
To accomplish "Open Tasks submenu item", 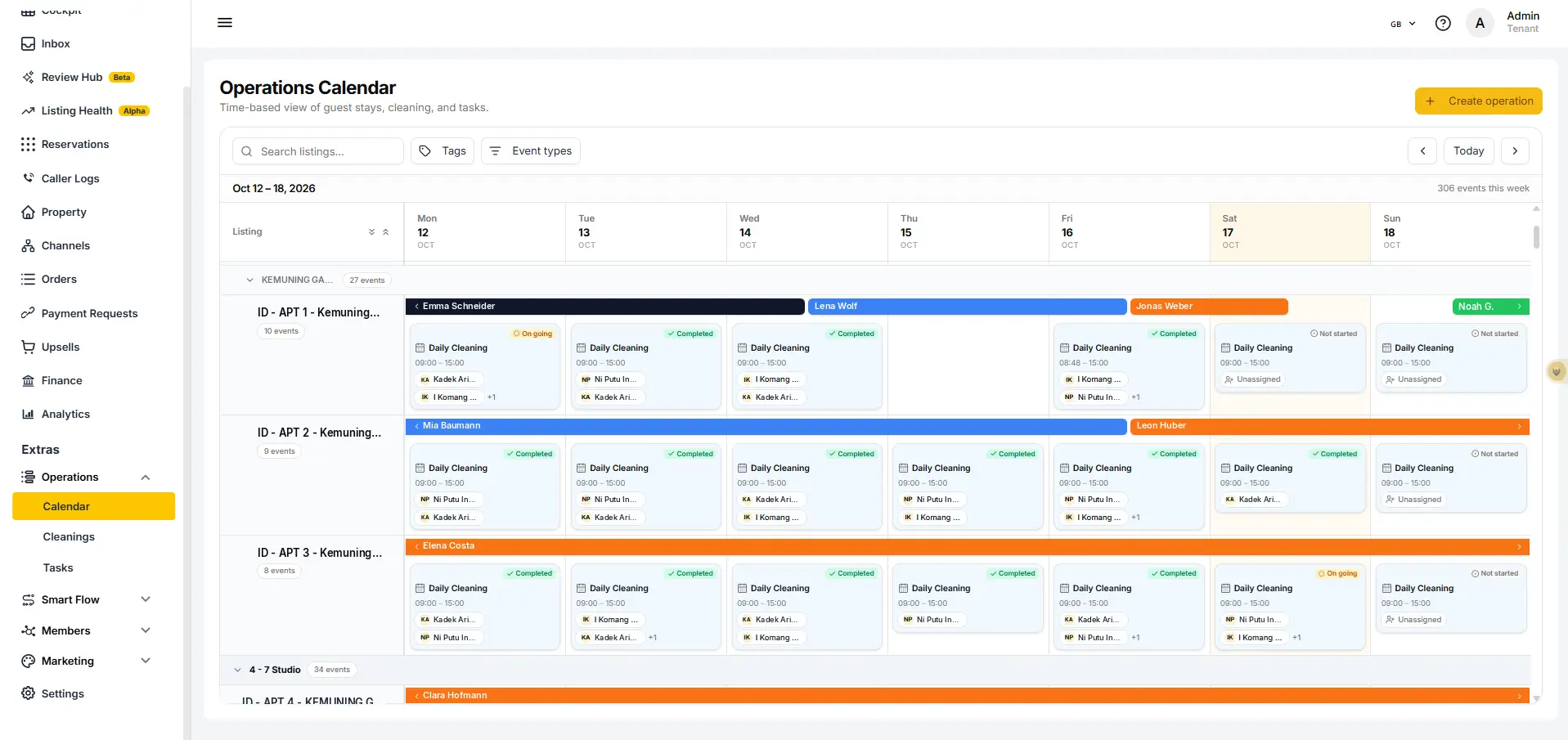I will pyautogui.click(x=58, y=567).
